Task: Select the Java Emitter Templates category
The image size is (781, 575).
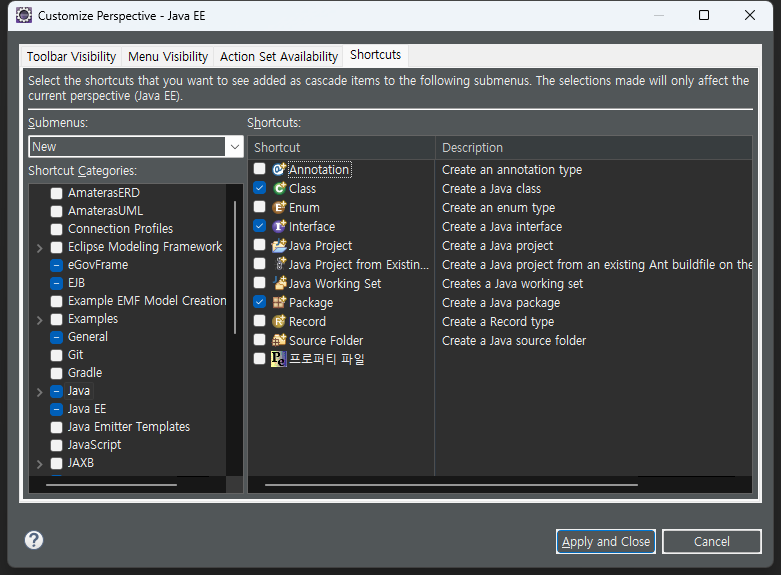Action: [129, 427]
